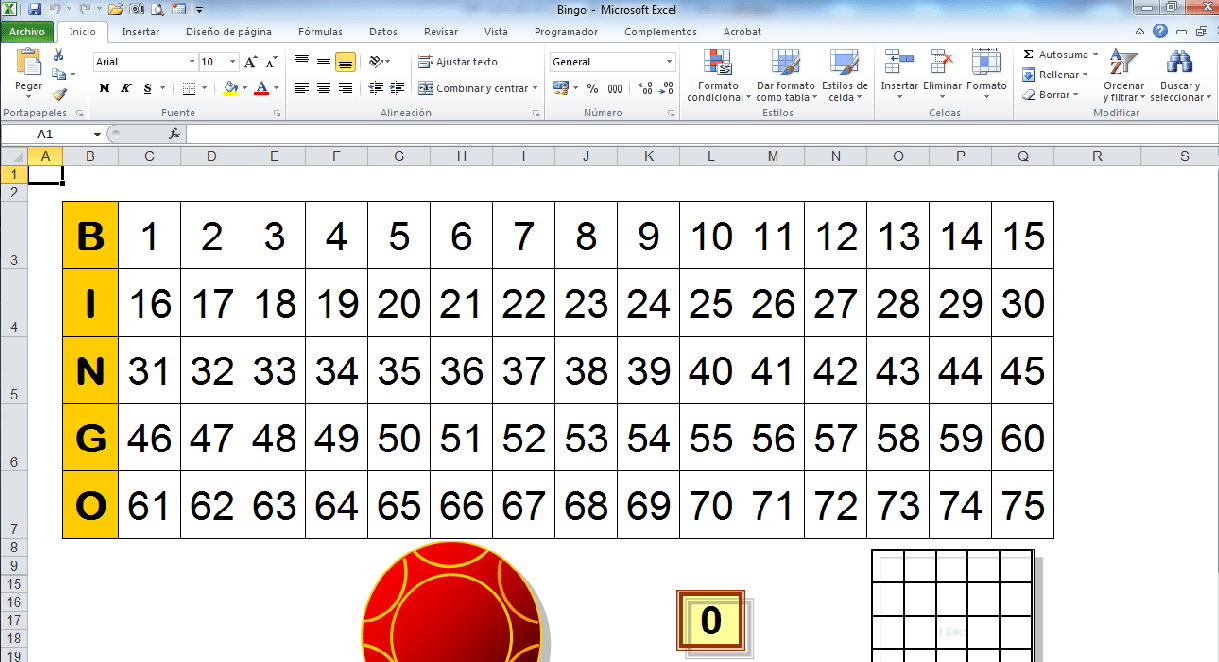This screenshot has width=1219, height=662.
Task: Click the Rellenar fill button
Action: click(1055, 75)
